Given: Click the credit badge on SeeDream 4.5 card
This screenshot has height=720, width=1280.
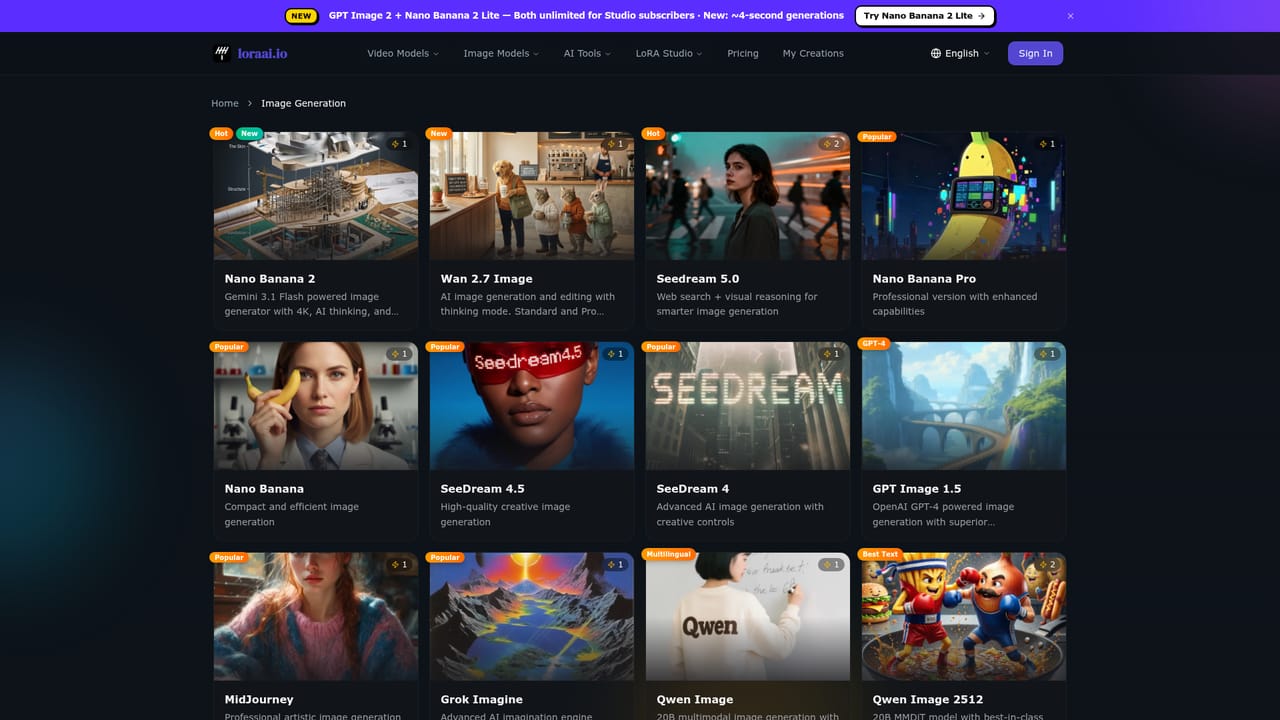Looking at the screenshot, I should [615, 354].
